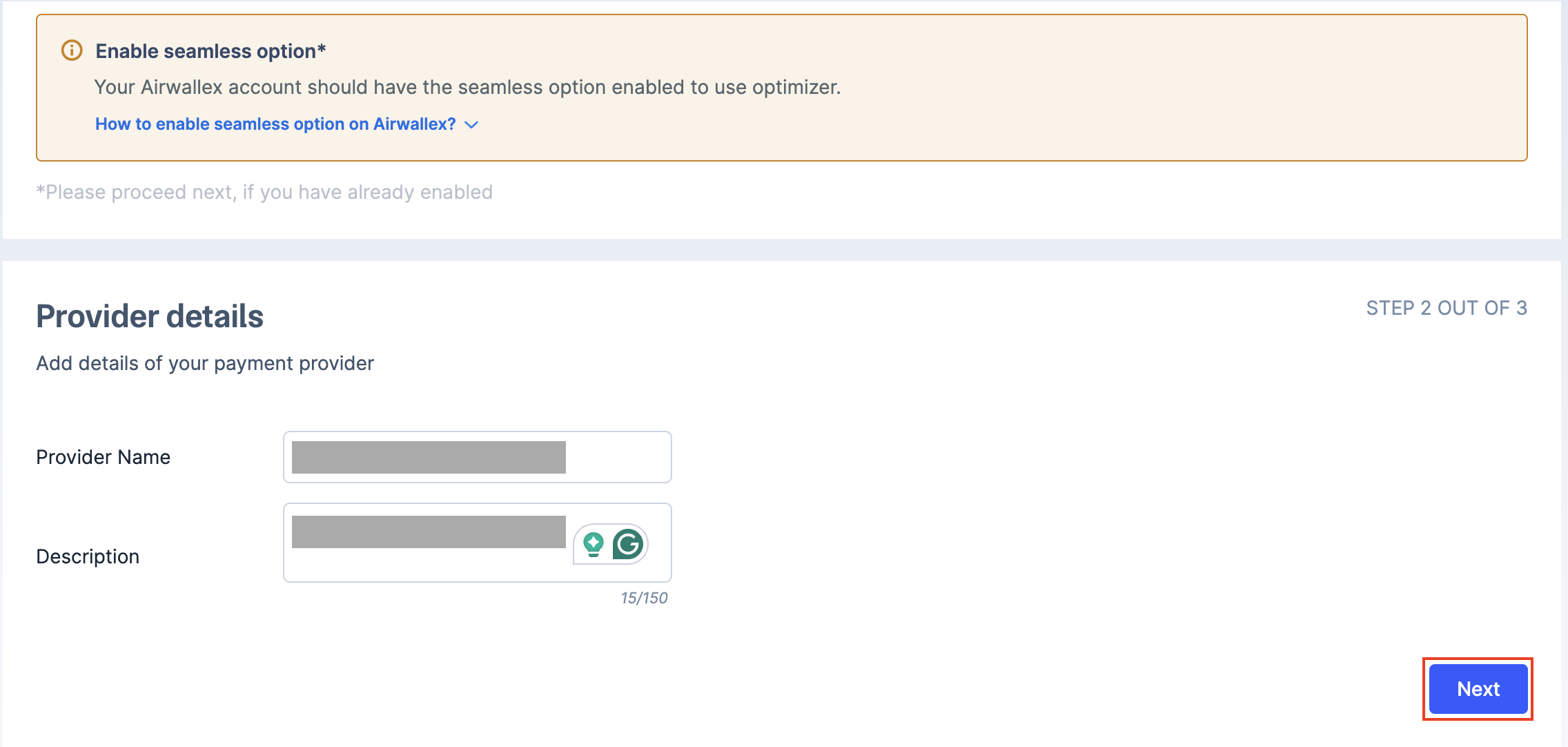The width and height of the screenshot is (1568, 747).
Task: Click the redacted text in Description field
Action: click(429, 532)
